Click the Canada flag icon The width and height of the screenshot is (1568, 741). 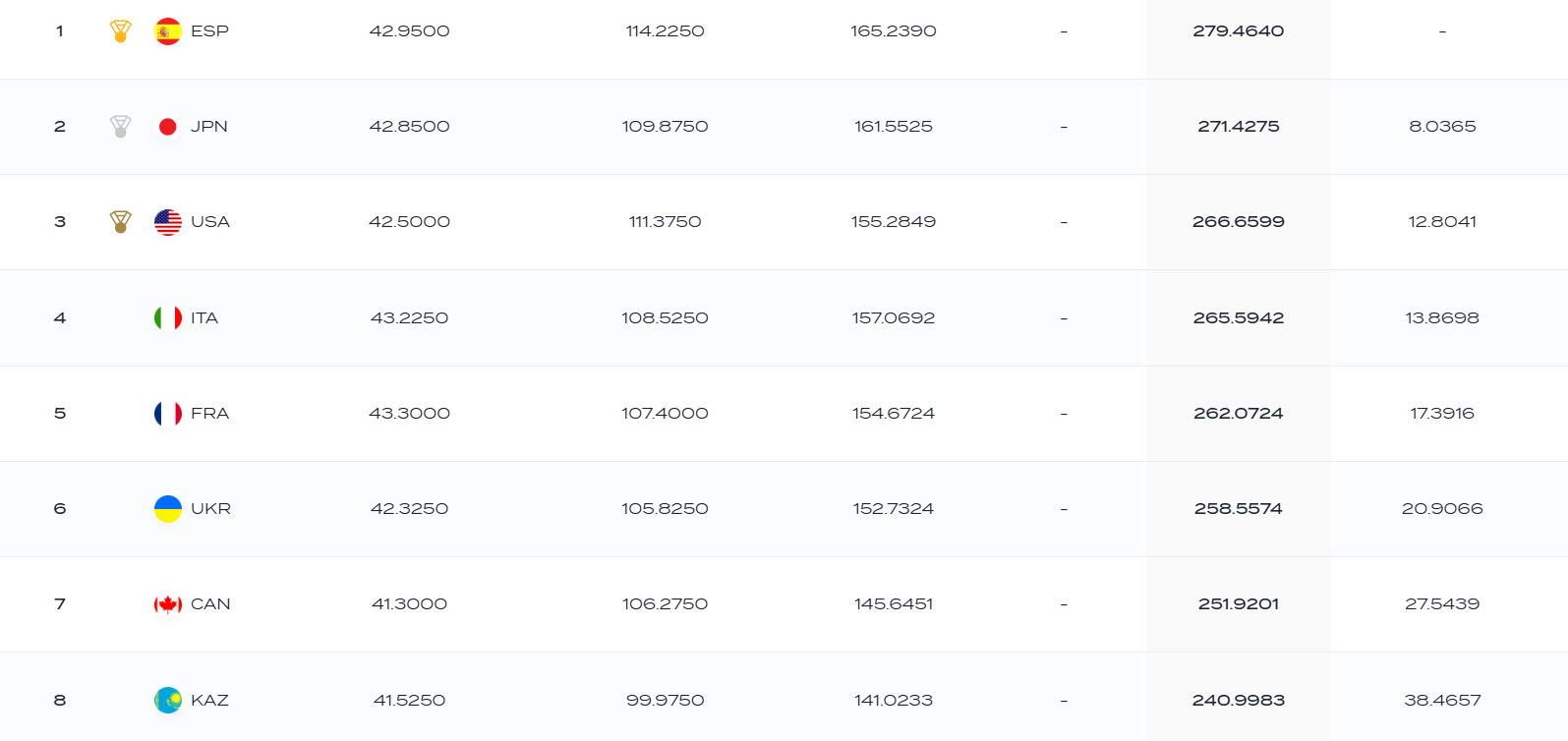coord(168,604)
